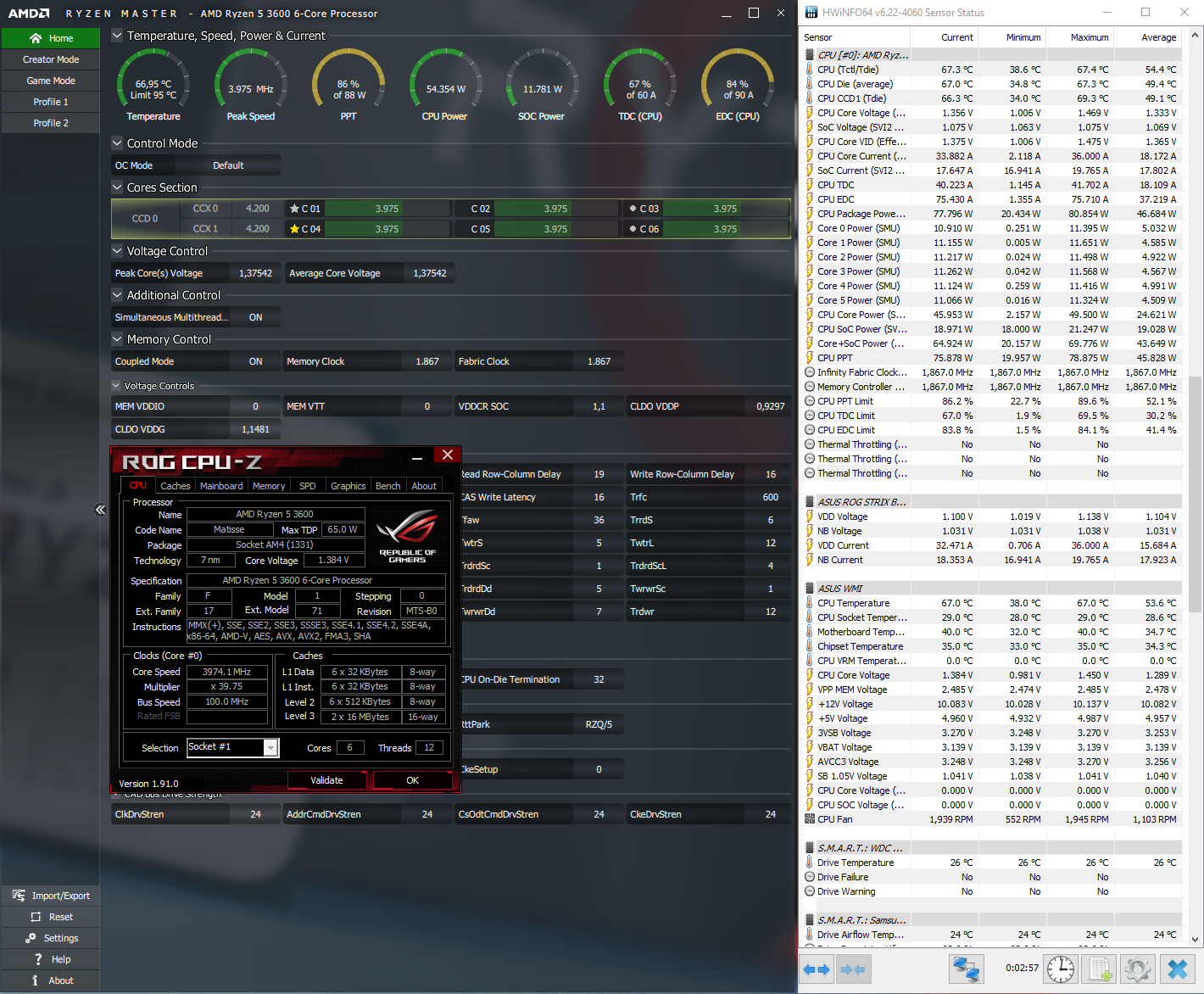
Task: Collapse the Voltage Controls subsection
Action: 117,386
